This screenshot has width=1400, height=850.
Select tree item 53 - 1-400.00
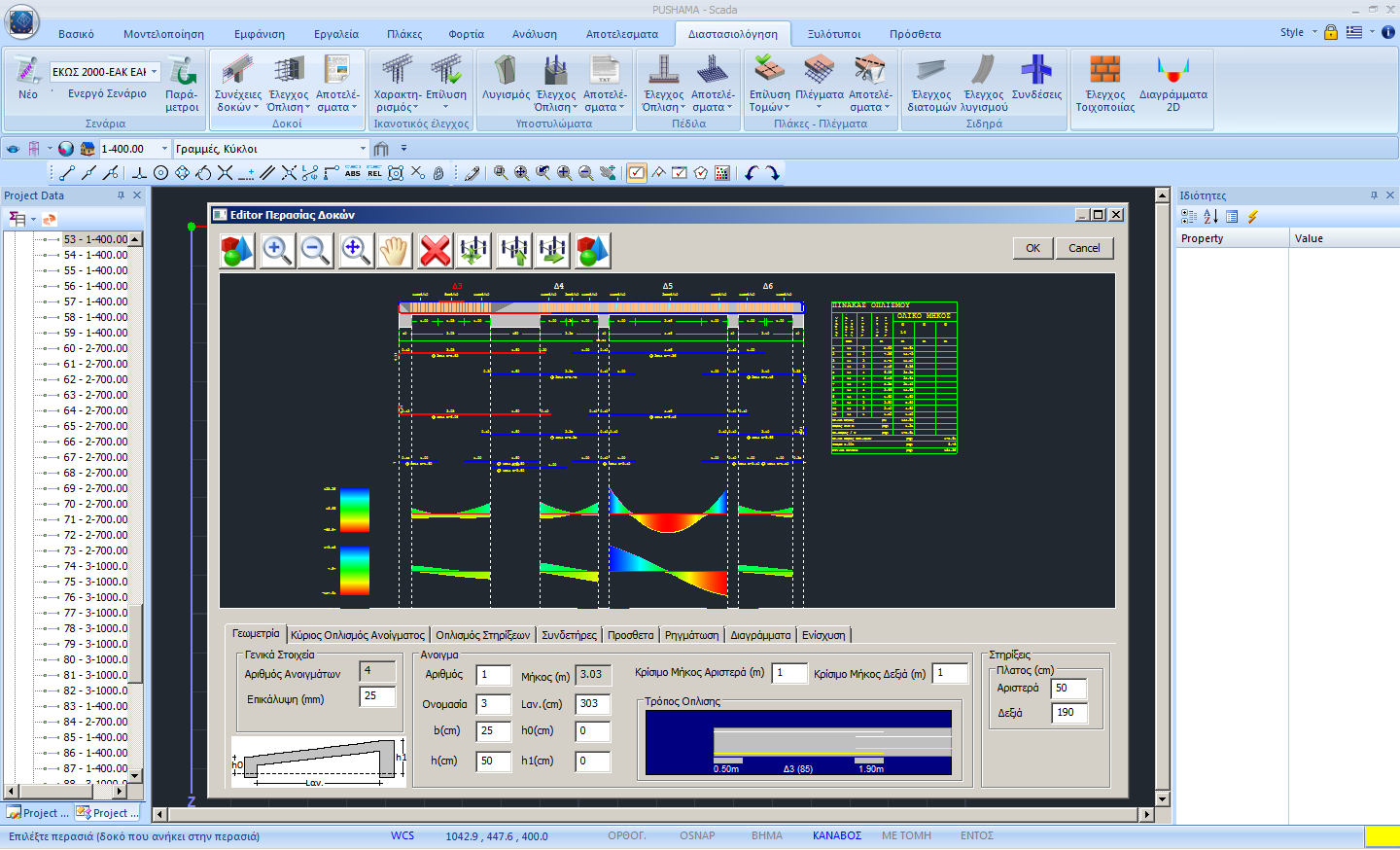point(95,239)
